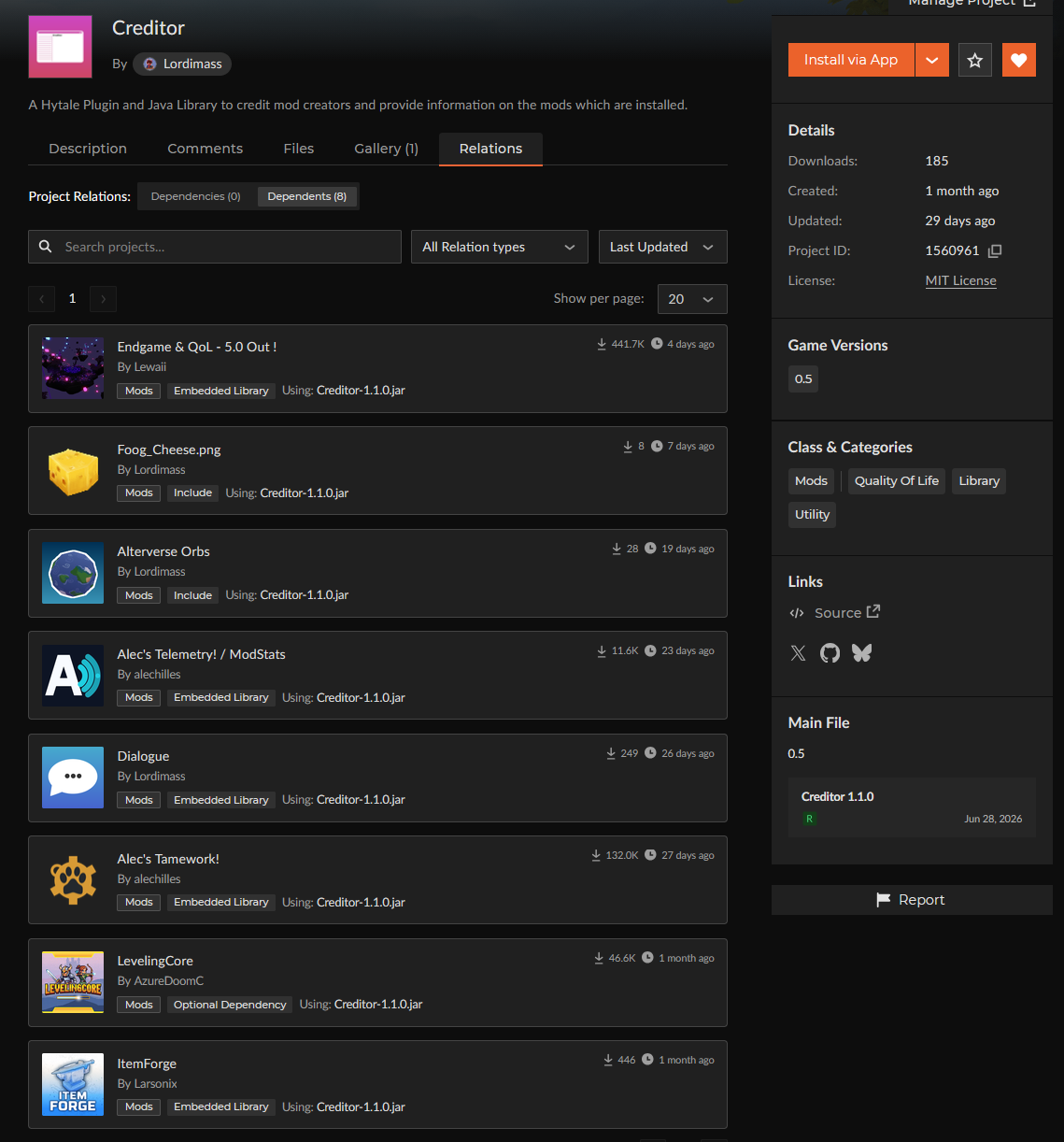Open the Alec's Tamework! project link

tap(168, 859)
